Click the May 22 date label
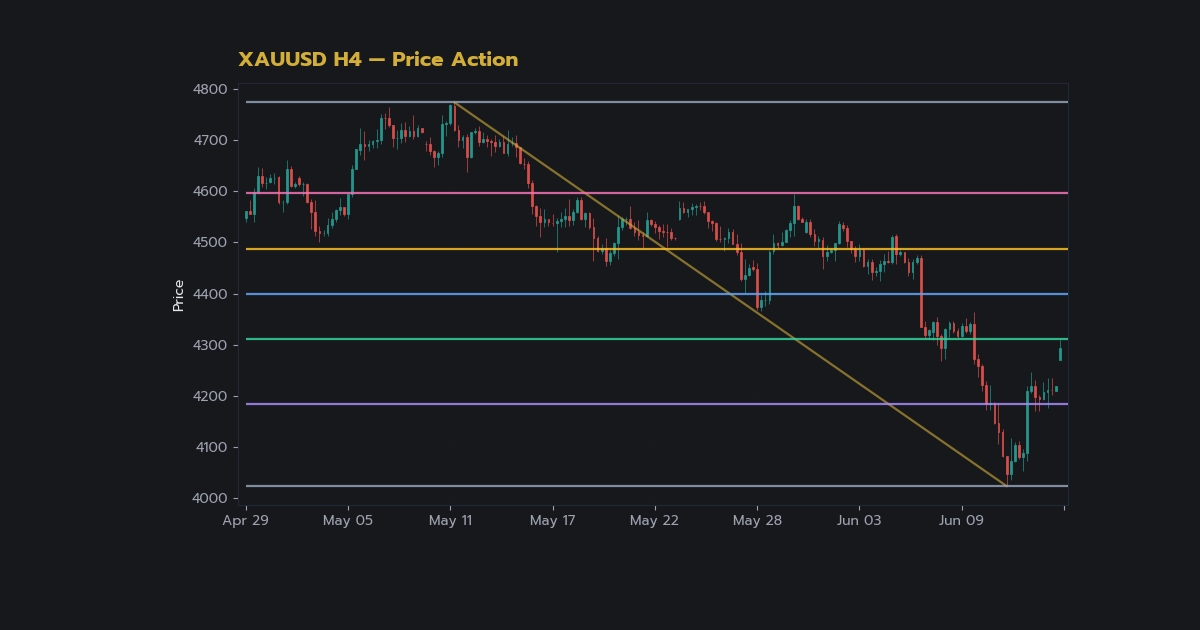 [x=655, y=521]
